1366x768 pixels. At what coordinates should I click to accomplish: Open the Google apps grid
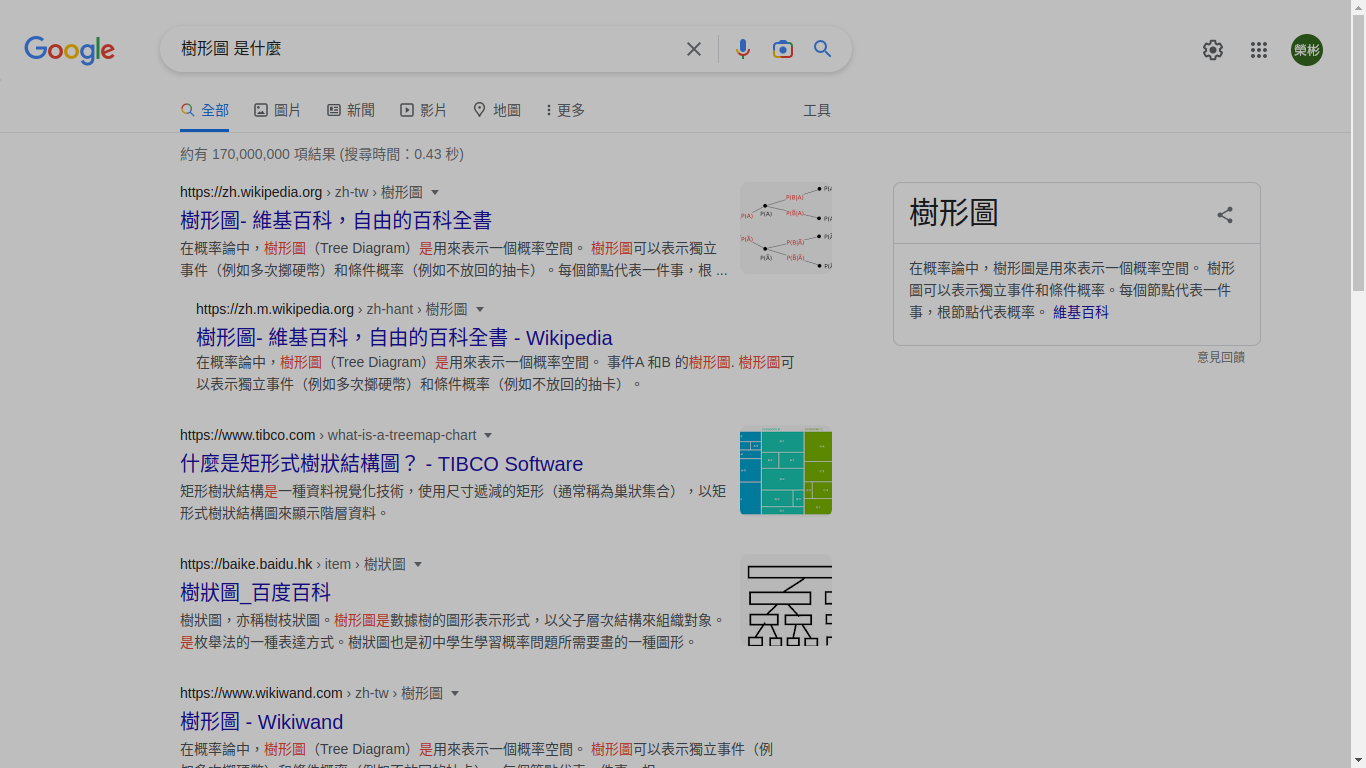(x=1258, y=50)
